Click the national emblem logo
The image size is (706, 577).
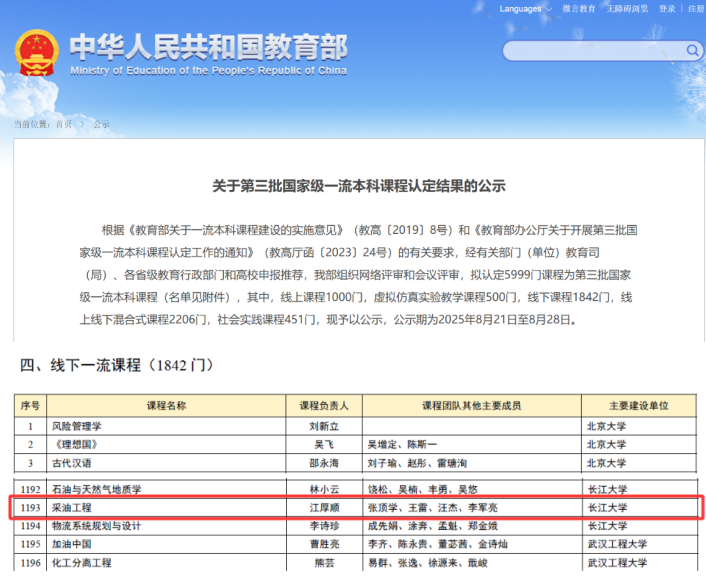click(37, 54)
